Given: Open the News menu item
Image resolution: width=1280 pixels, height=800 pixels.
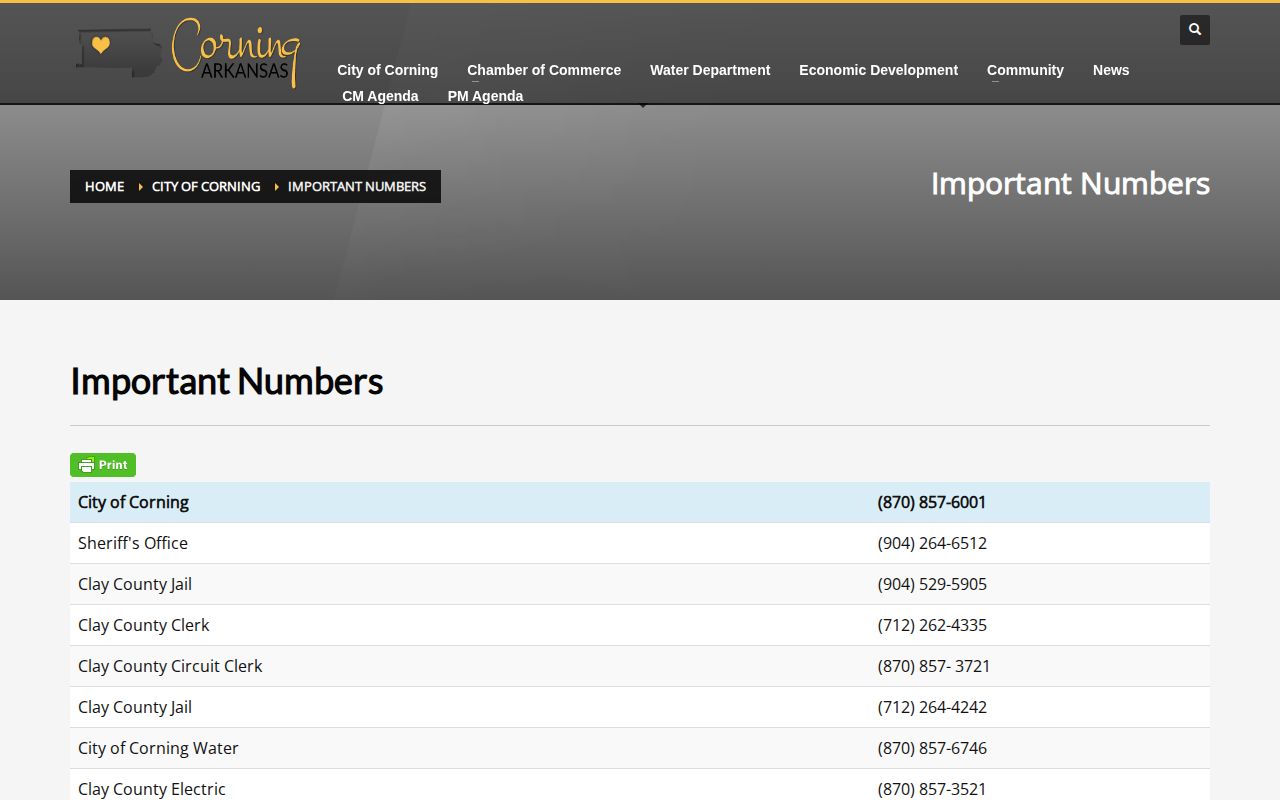Looking at the screenshot, I should click(x=1111, y=70).
